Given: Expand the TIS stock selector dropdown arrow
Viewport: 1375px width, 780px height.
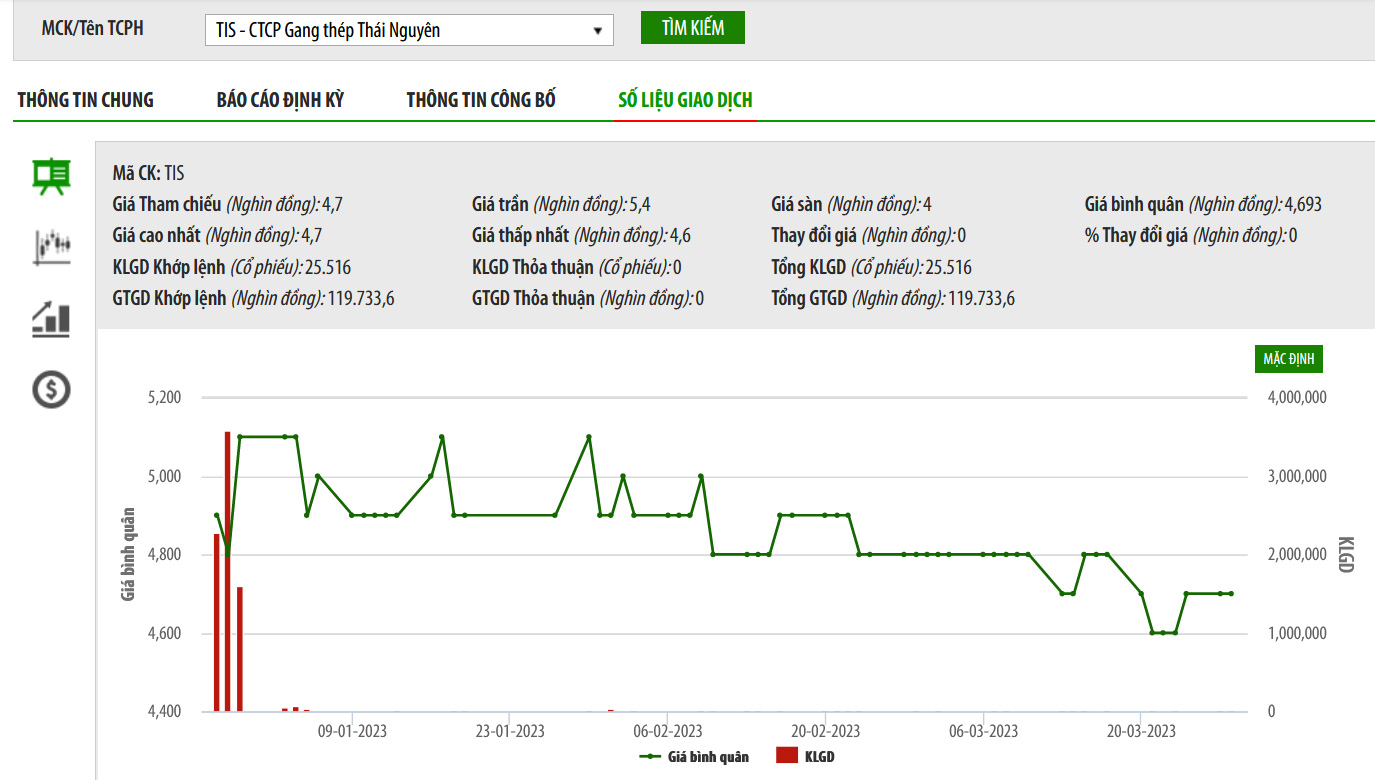Looking at the screenshot, I should point(598,30).
